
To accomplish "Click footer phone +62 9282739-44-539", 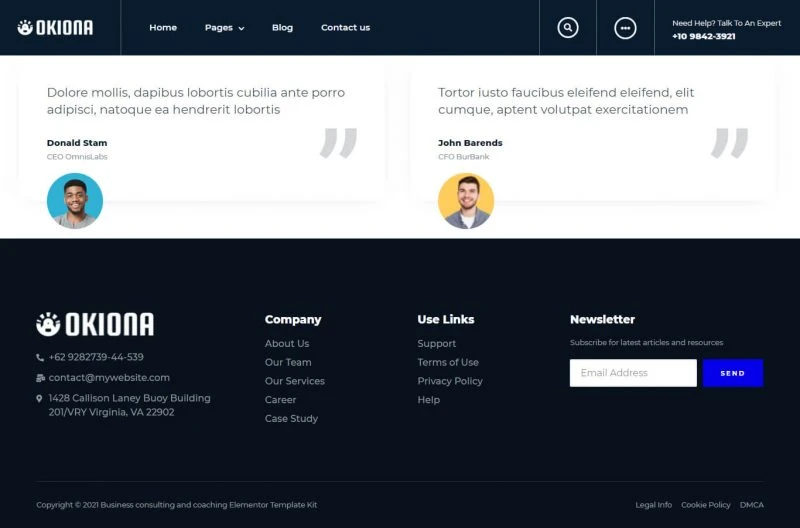I will [96, 357].
